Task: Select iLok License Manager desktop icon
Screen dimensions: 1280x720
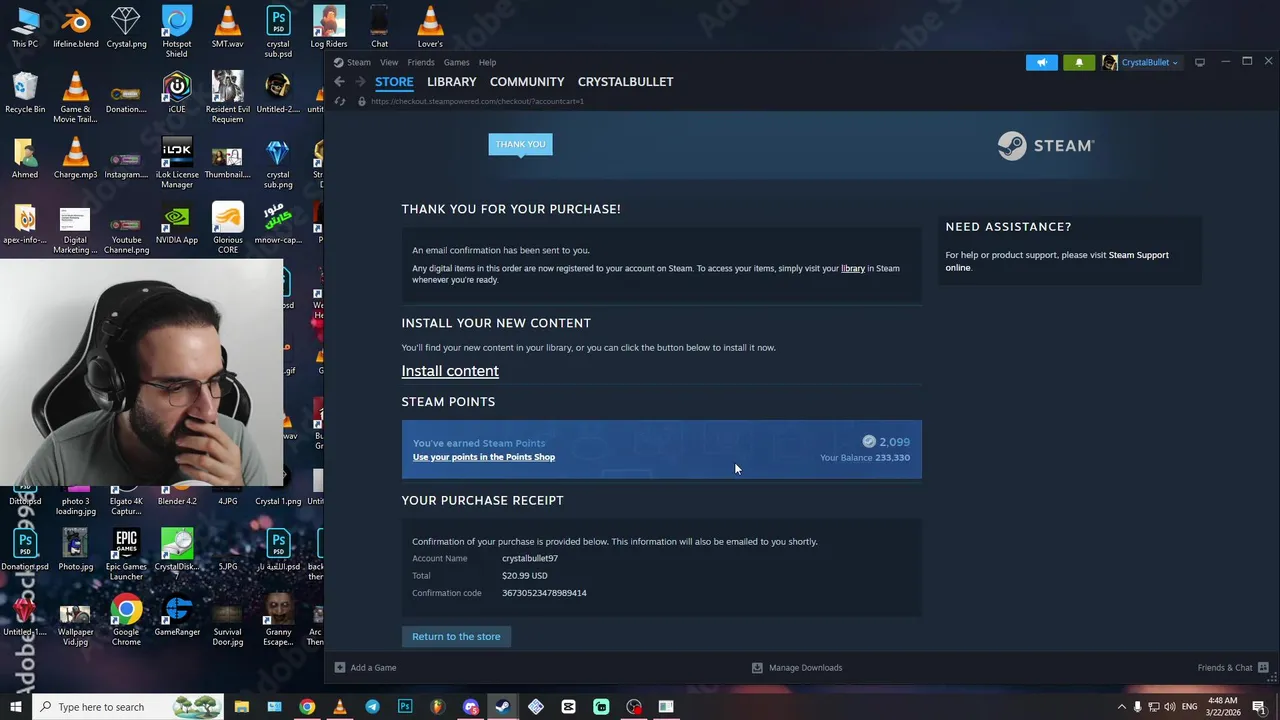Action: [177, 163]
